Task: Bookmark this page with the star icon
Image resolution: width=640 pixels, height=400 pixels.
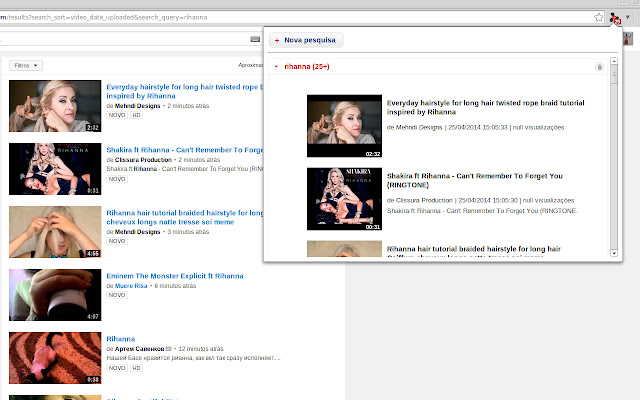Action: [x=598, y=17]
